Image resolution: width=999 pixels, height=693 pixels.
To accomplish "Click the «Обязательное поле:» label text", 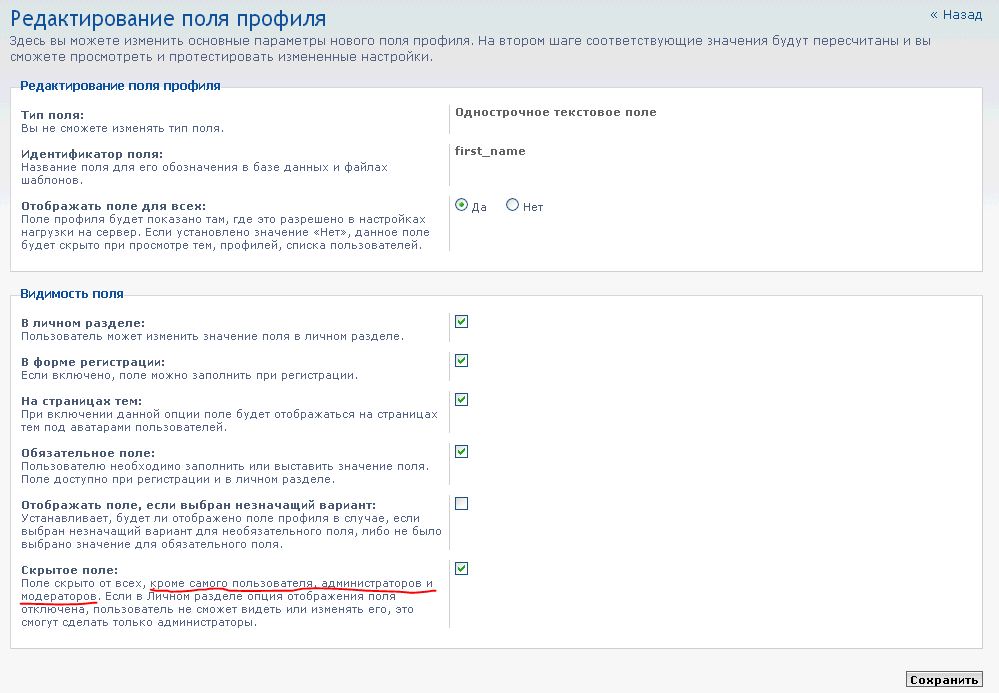I will [x=88, y=453].
